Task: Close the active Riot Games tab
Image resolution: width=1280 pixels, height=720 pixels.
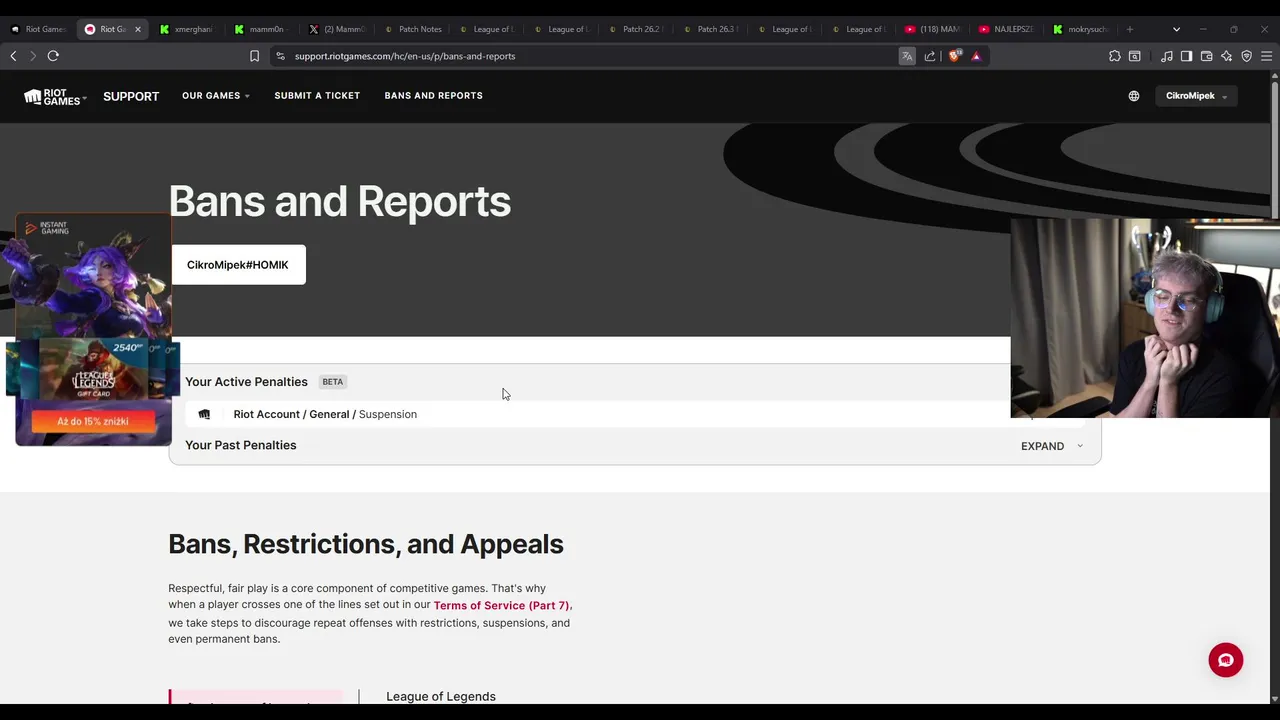Action: (x=138, y=29)
